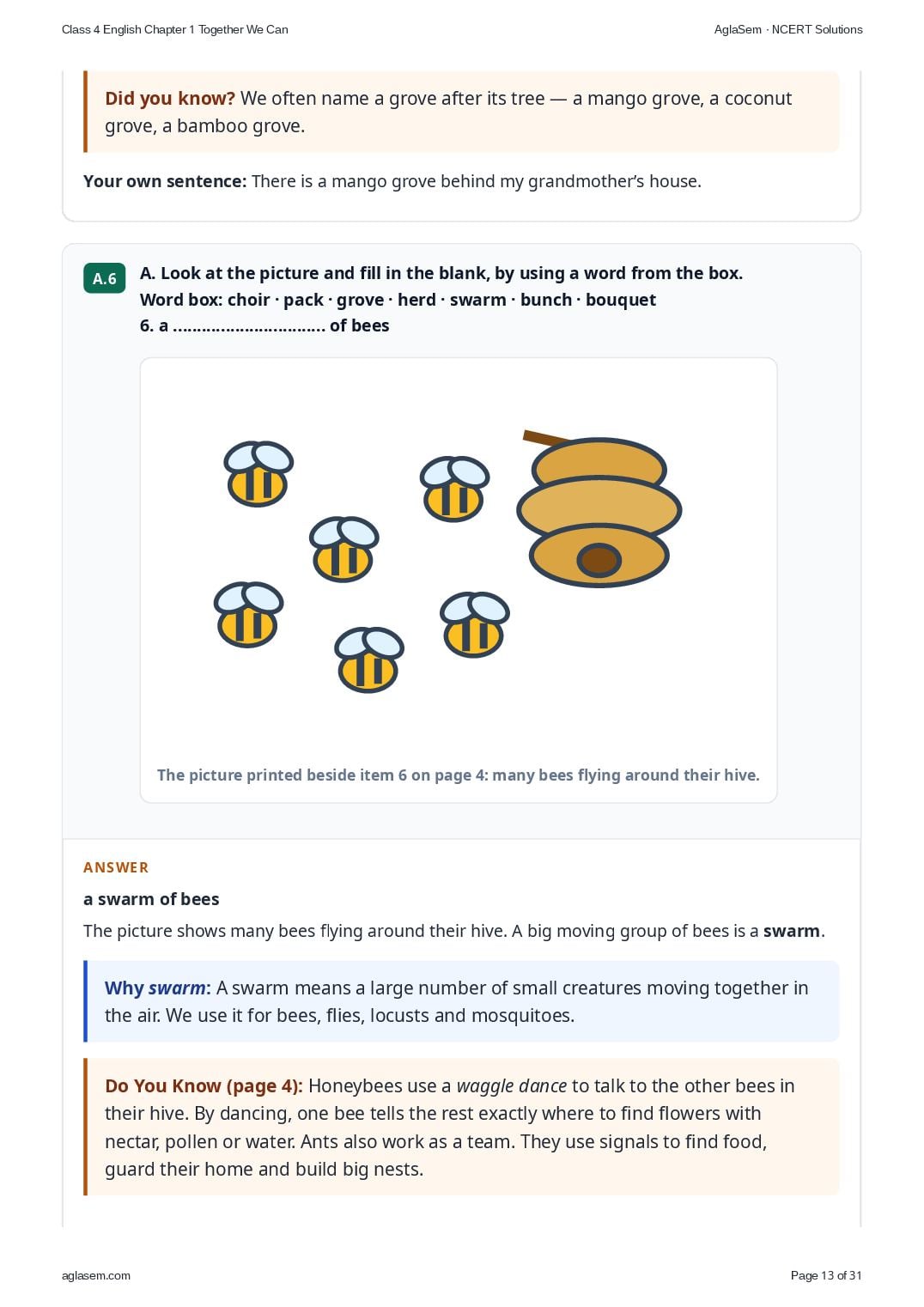Click the picture caption about page 4
Viewport: 924px width, 1307px height.
click(x=459, y=775)
